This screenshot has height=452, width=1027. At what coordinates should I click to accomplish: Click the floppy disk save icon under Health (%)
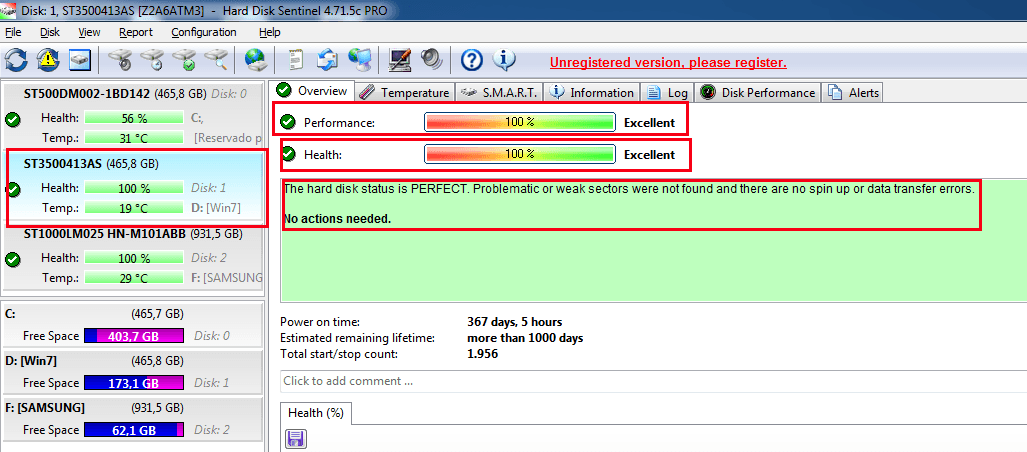pos(296,439)
